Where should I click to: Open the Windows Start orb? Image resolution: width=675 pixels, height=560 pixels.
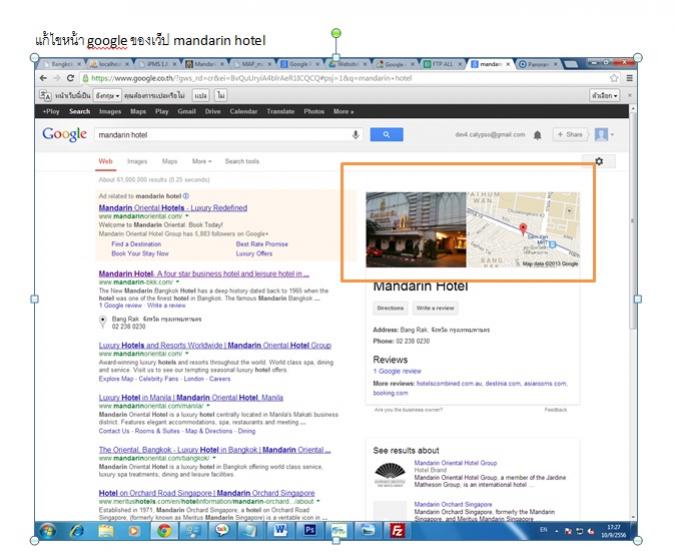tap(47, 531)
